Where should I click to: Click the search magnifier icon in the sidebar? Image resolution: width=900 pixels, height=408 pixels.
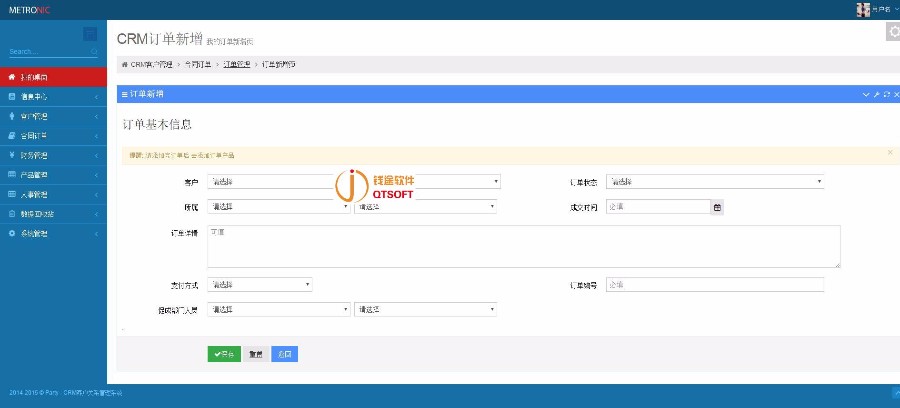coord(94,52)
